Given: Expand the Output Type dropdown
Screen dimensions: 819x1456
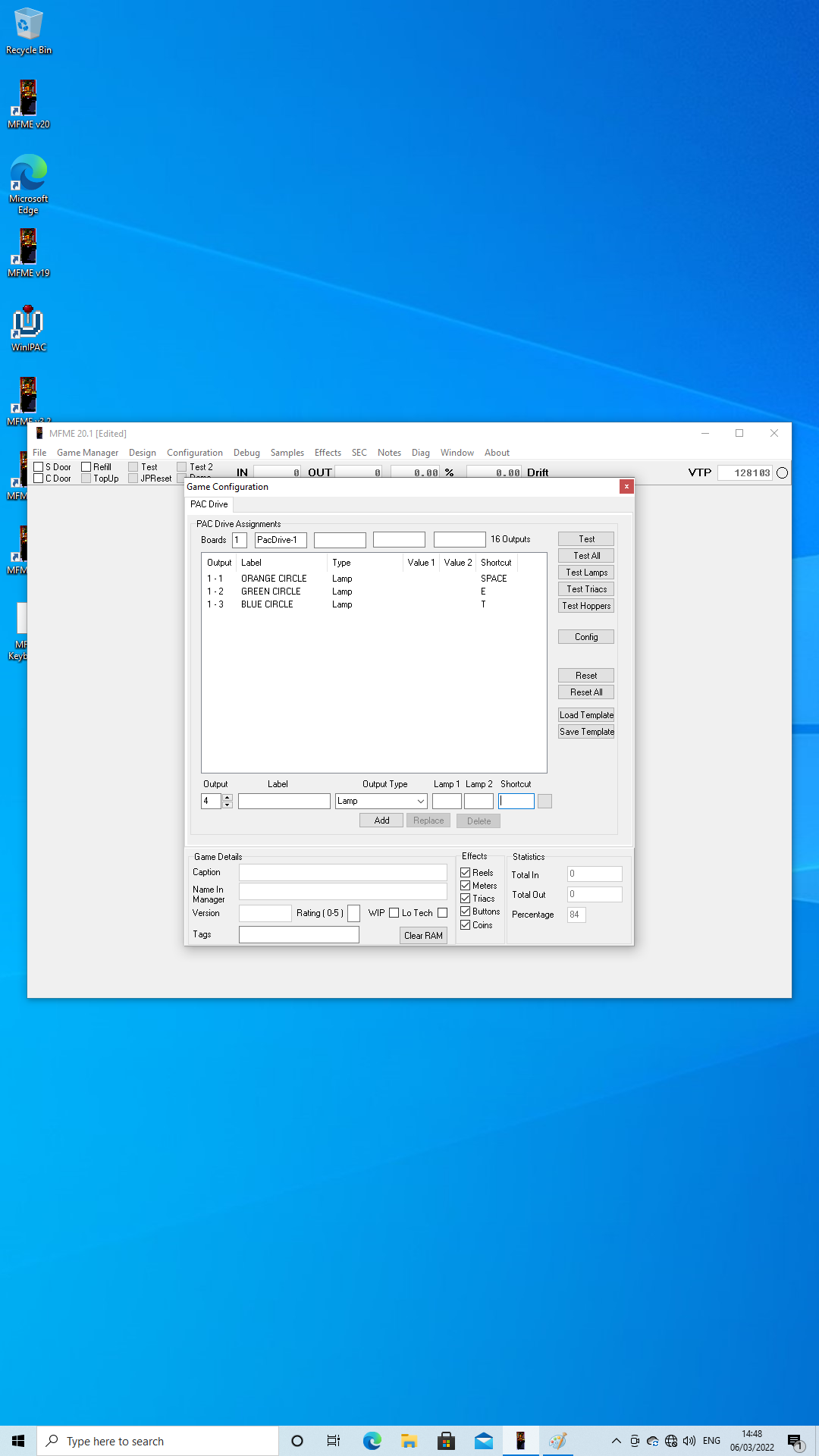Looking at the screenshot, I should pos(420,802).
